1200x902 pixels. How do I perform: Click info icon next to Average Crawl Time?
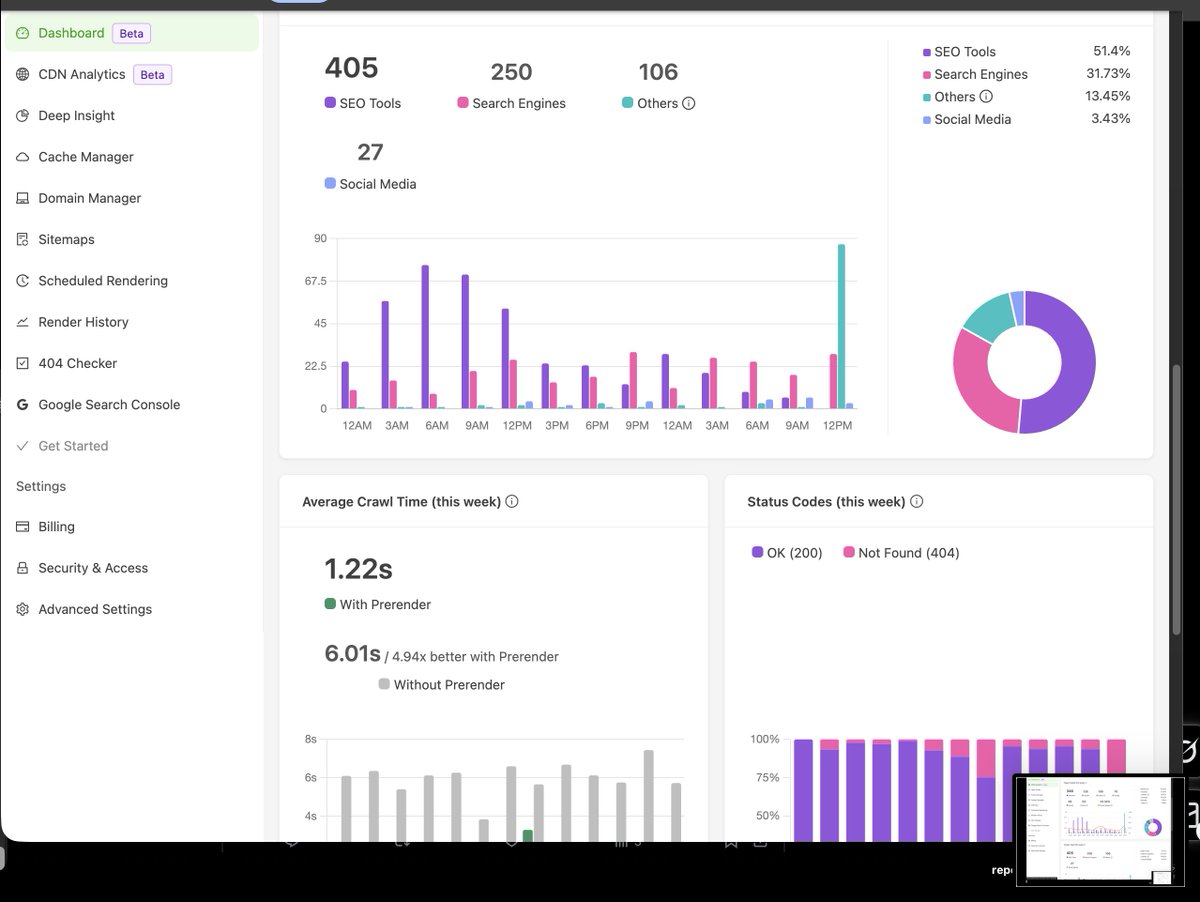[512, 502]
